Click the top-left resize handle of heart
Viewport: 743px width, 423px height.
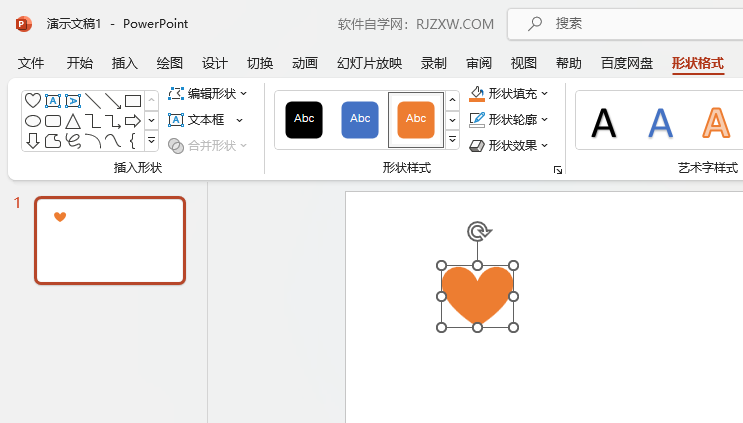[441, 266]
